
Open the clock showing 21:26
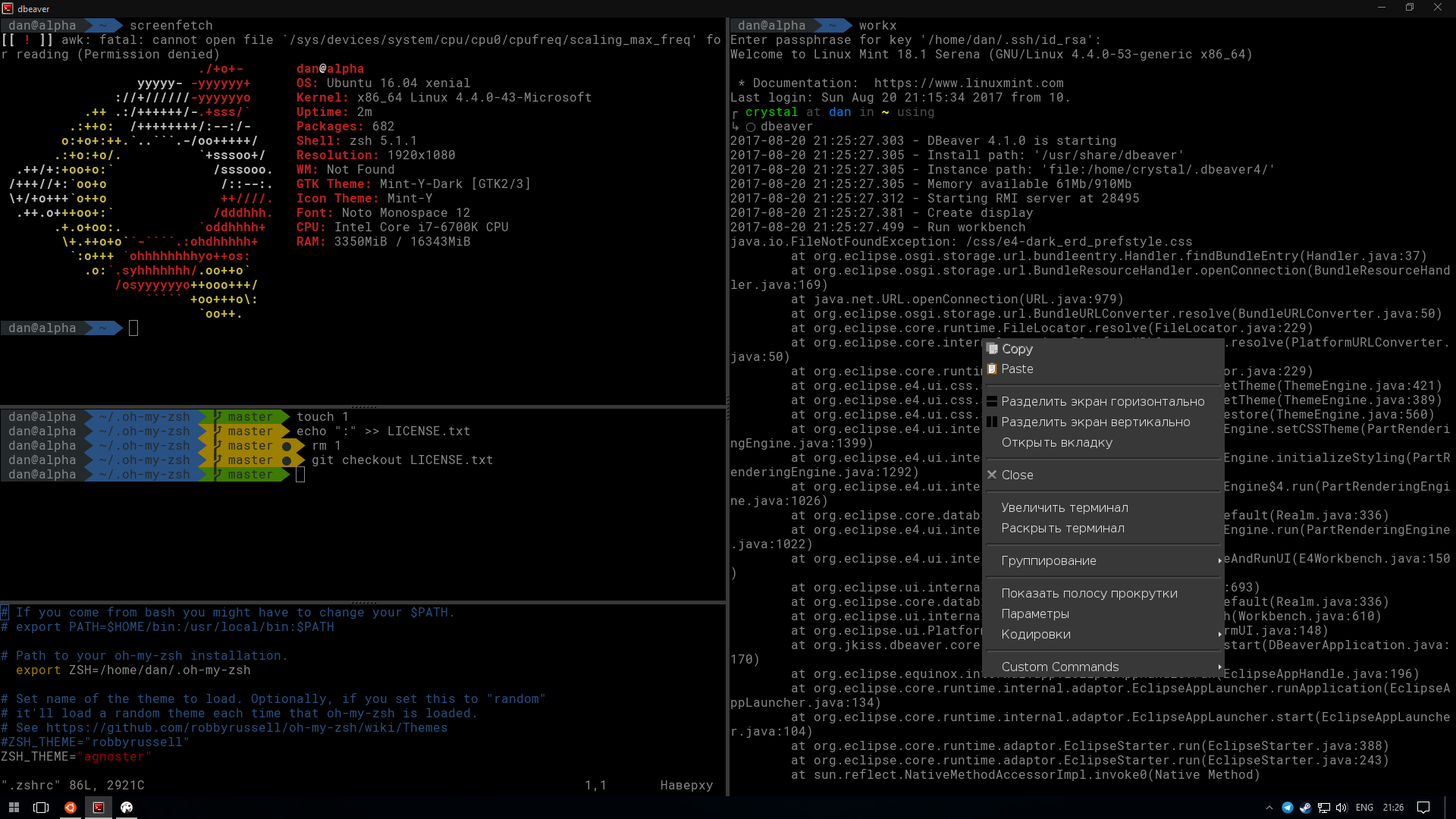pyautogui.click(x=1393, y=808)
